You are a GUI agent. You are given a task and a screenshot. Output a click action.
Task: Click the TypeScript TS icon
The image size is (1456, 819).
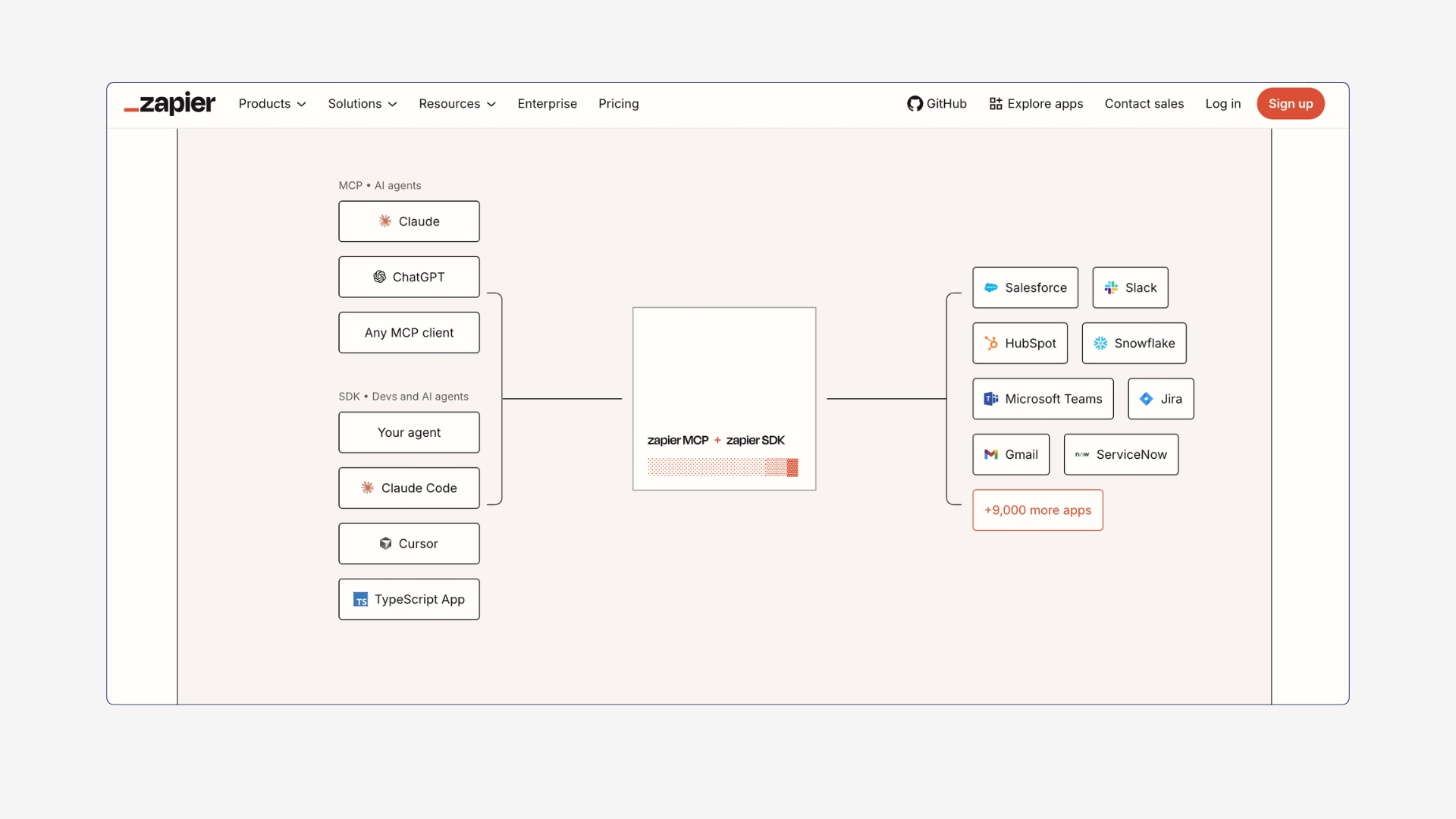[x=361, y=599]
